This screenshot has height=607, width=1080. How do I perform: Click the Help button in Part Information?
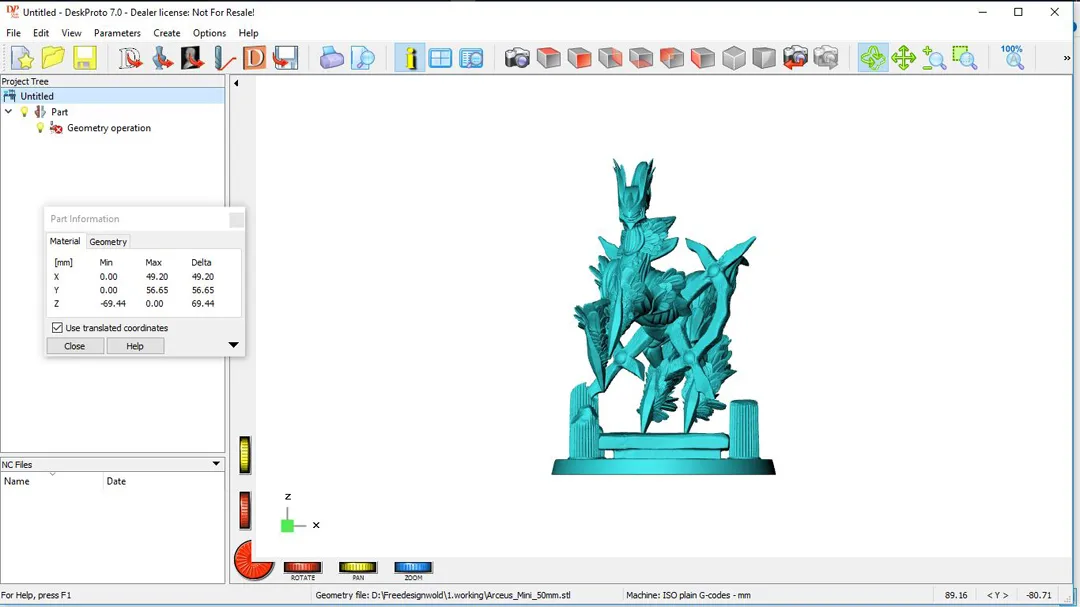point(135,346)
